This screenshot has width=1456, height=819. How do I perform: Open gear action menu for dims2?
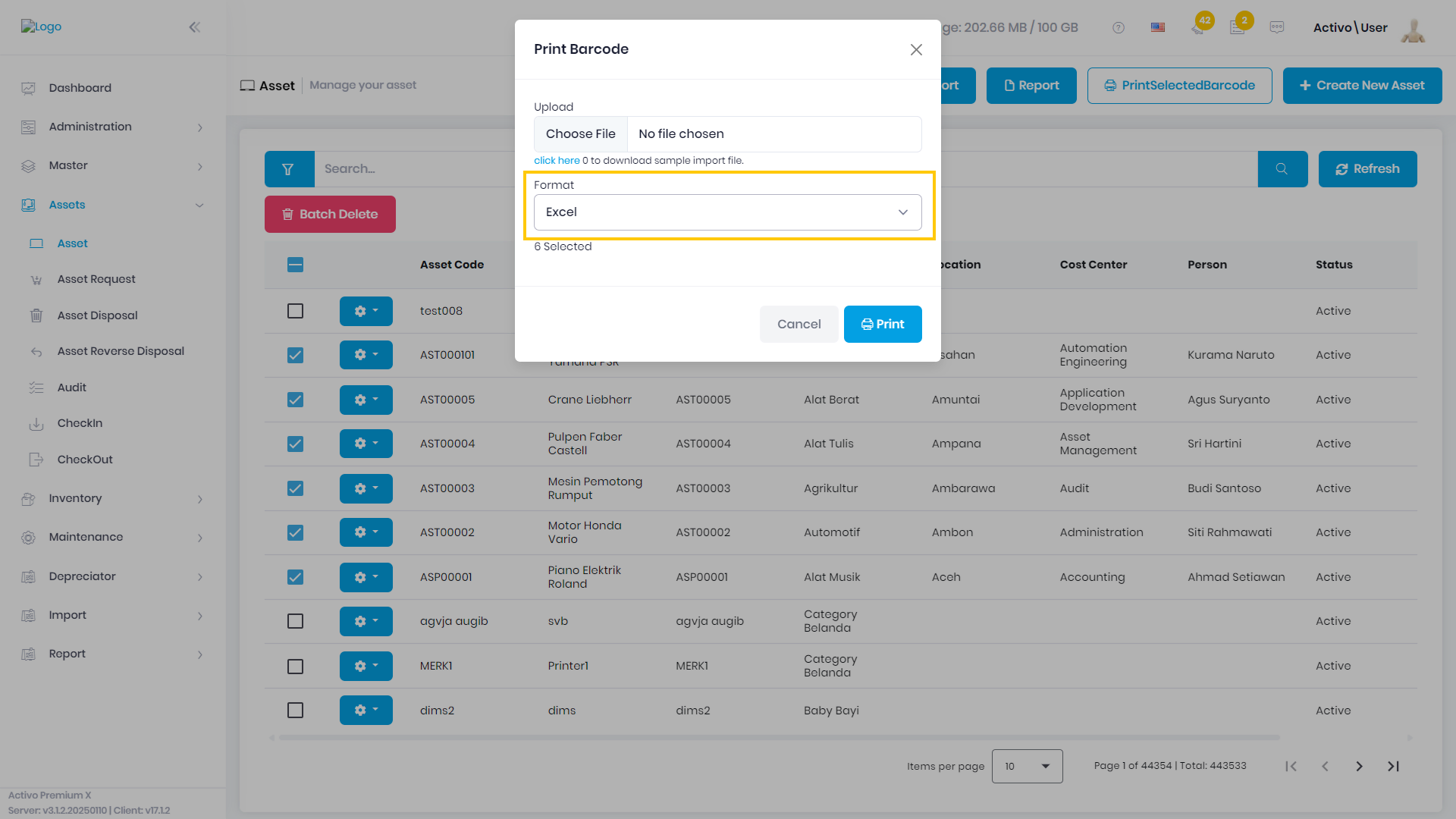point(366,711)
